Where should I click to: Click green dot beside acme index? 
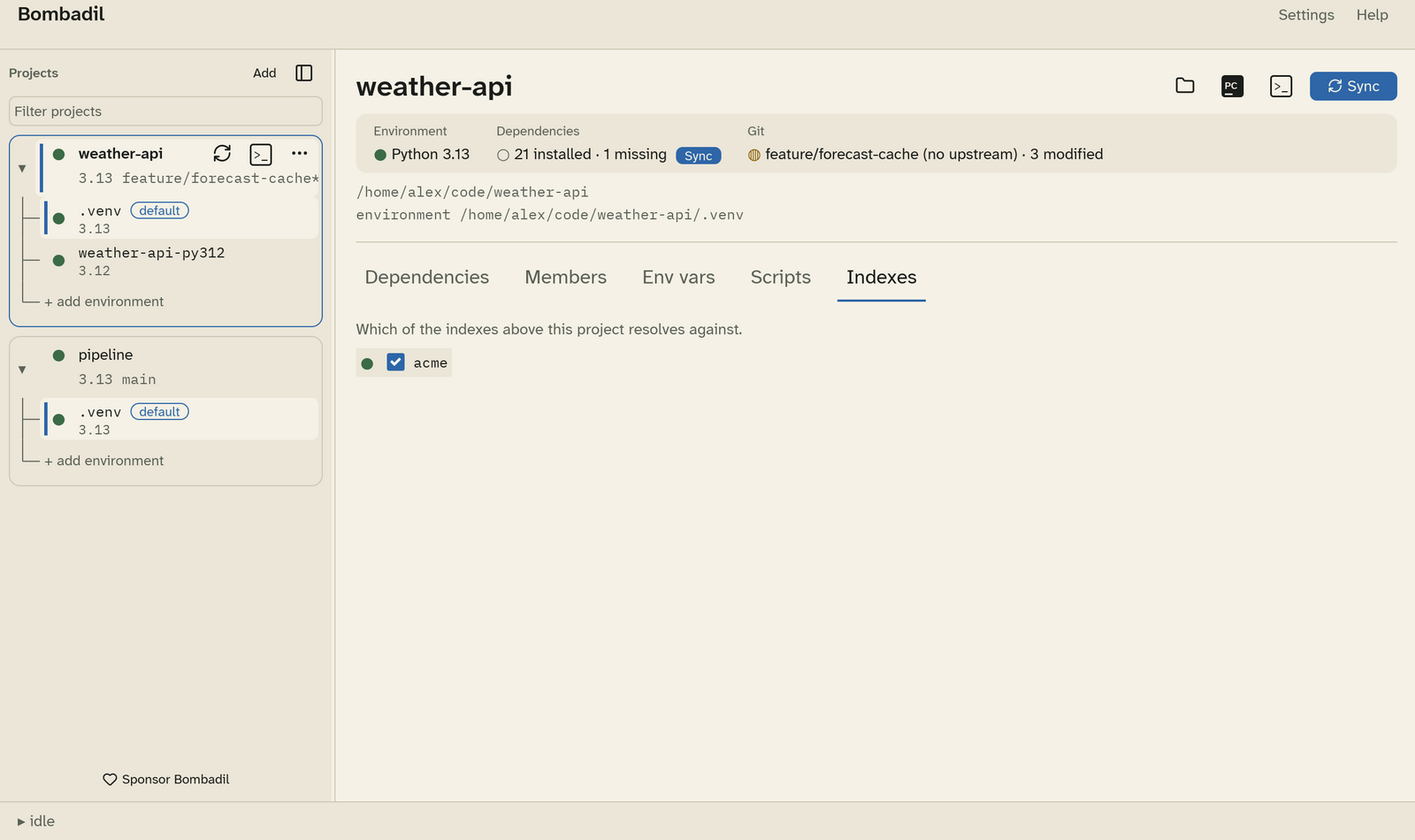tap(368, 363)
